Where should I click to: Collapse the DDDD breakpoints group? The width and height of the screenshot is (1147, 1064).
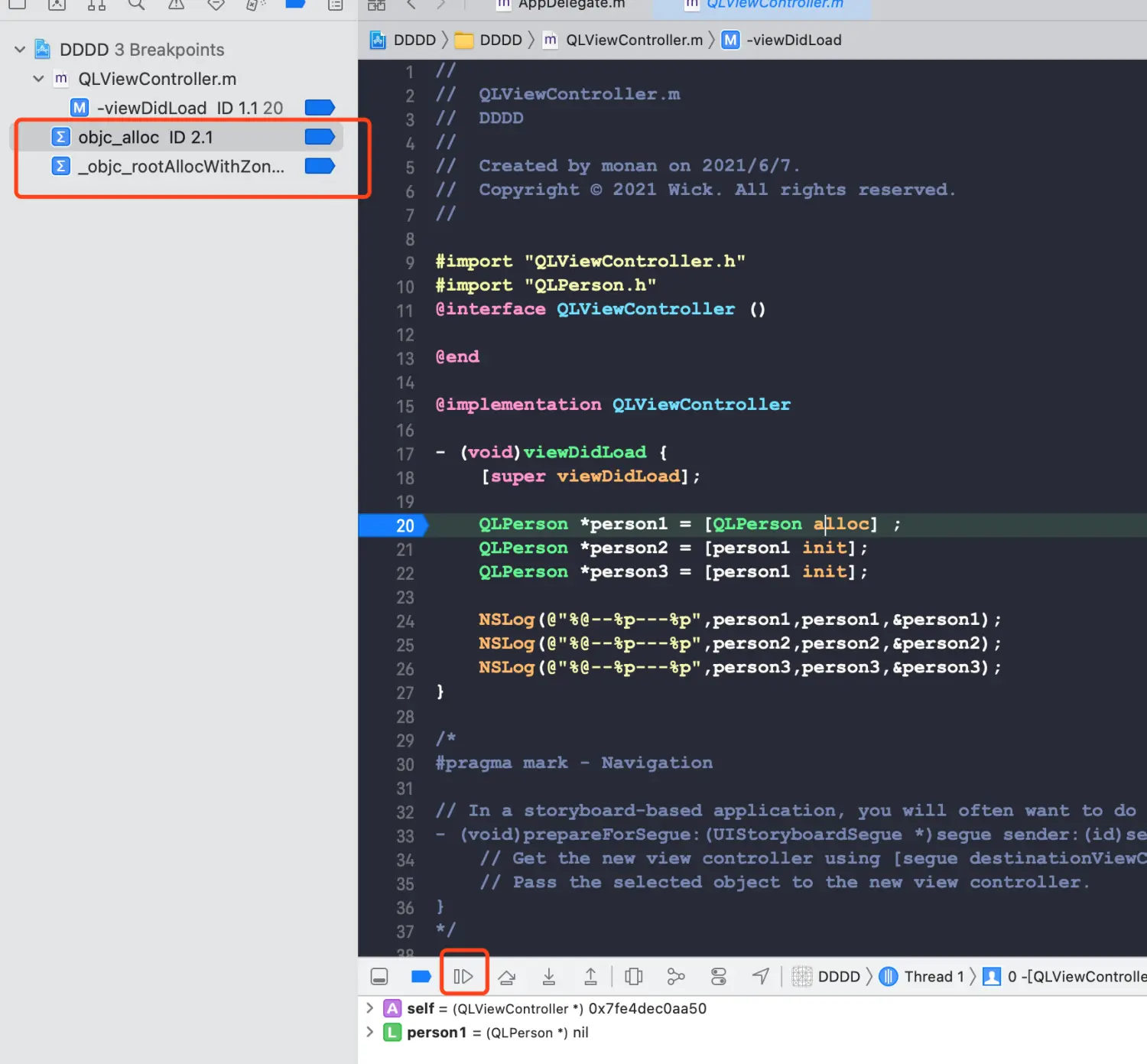[20, 50]
